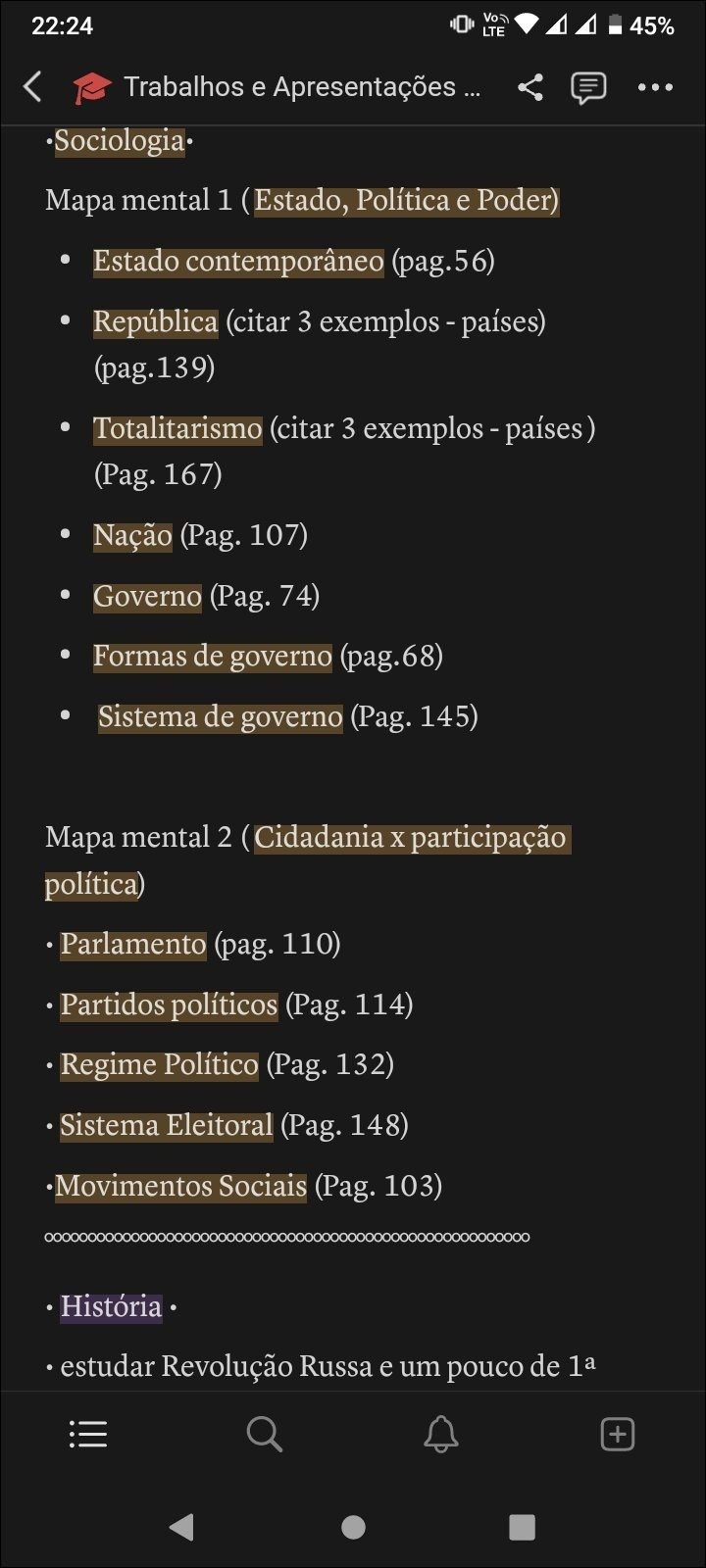Open the three-dot more options menu
This screenshot has width=706, height=1568.
[x=655, y=87]
